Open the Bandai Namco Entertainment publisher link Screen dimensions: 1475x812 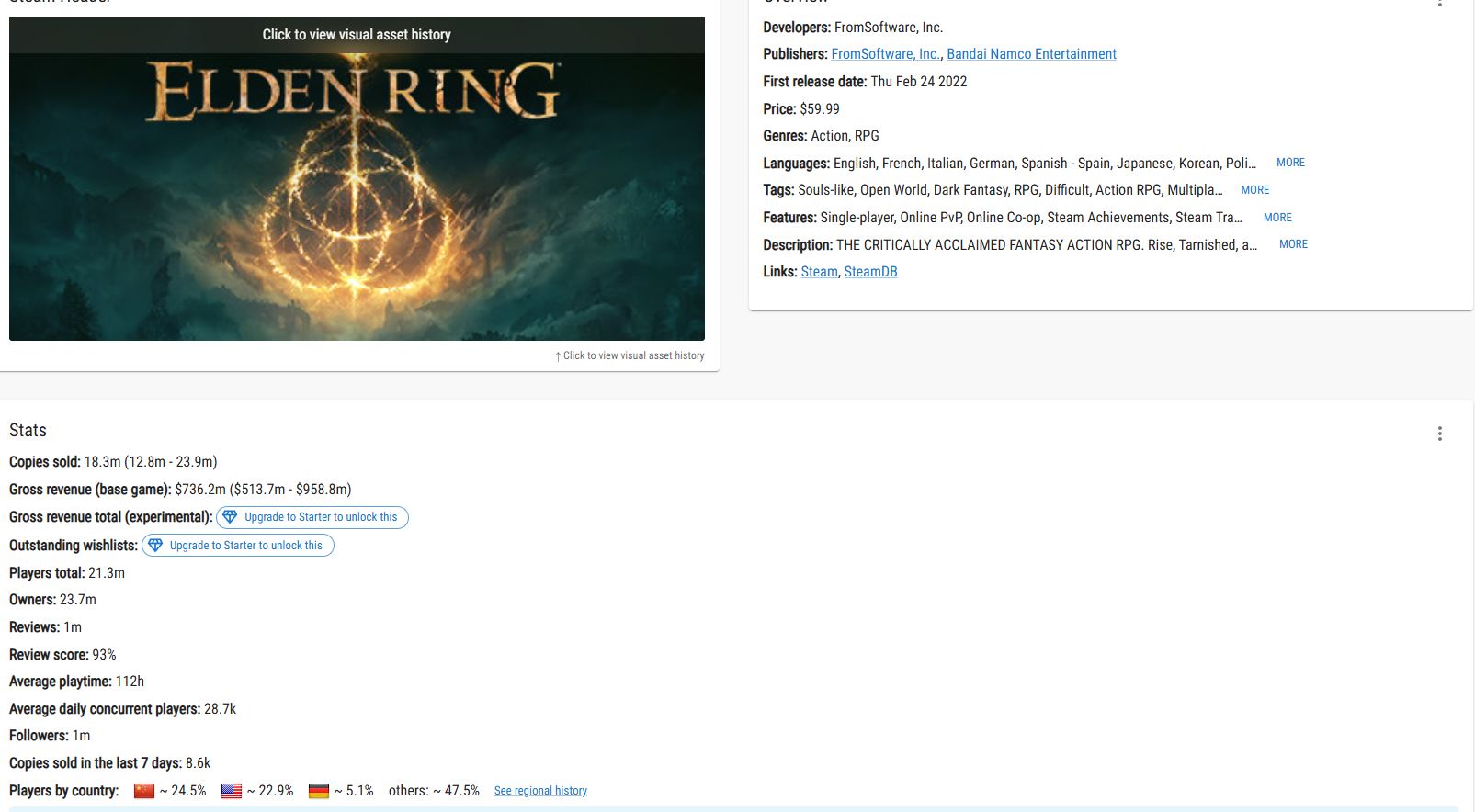click(x=1031, y=54)
